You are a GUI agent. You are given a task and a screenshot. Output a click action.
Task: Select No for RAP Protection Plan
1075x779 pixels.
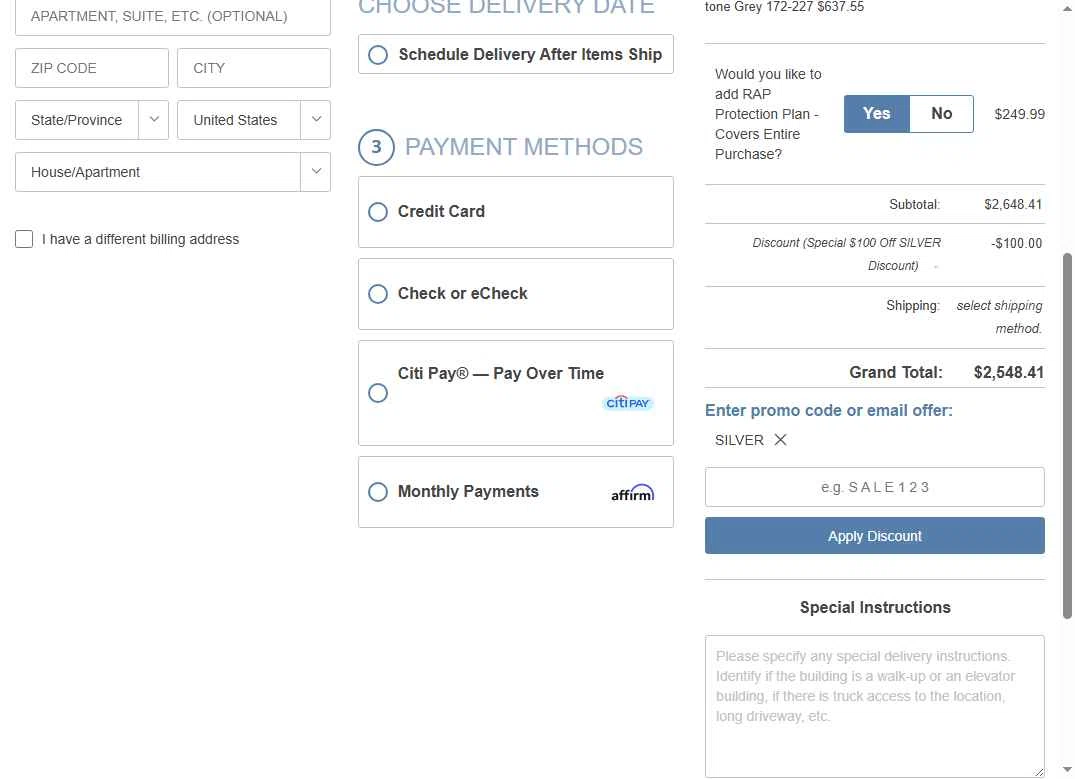[x=941, y=114]
